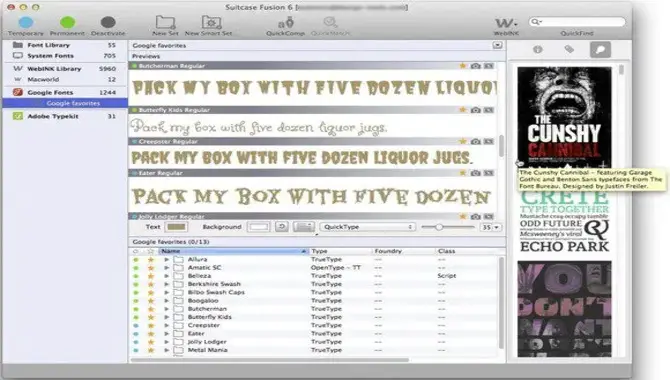
Task: Open the QuickType preview dropdown
Action: [x=368, y=227]
